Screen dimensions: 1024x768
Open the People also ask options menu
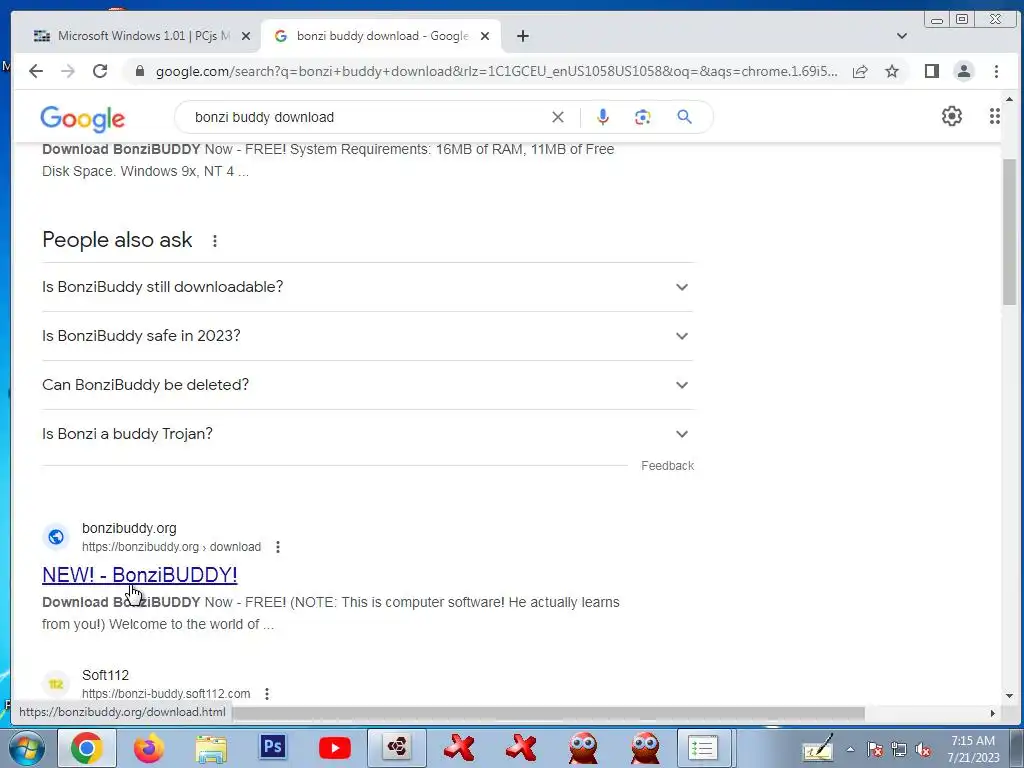[x=215, y=241]
